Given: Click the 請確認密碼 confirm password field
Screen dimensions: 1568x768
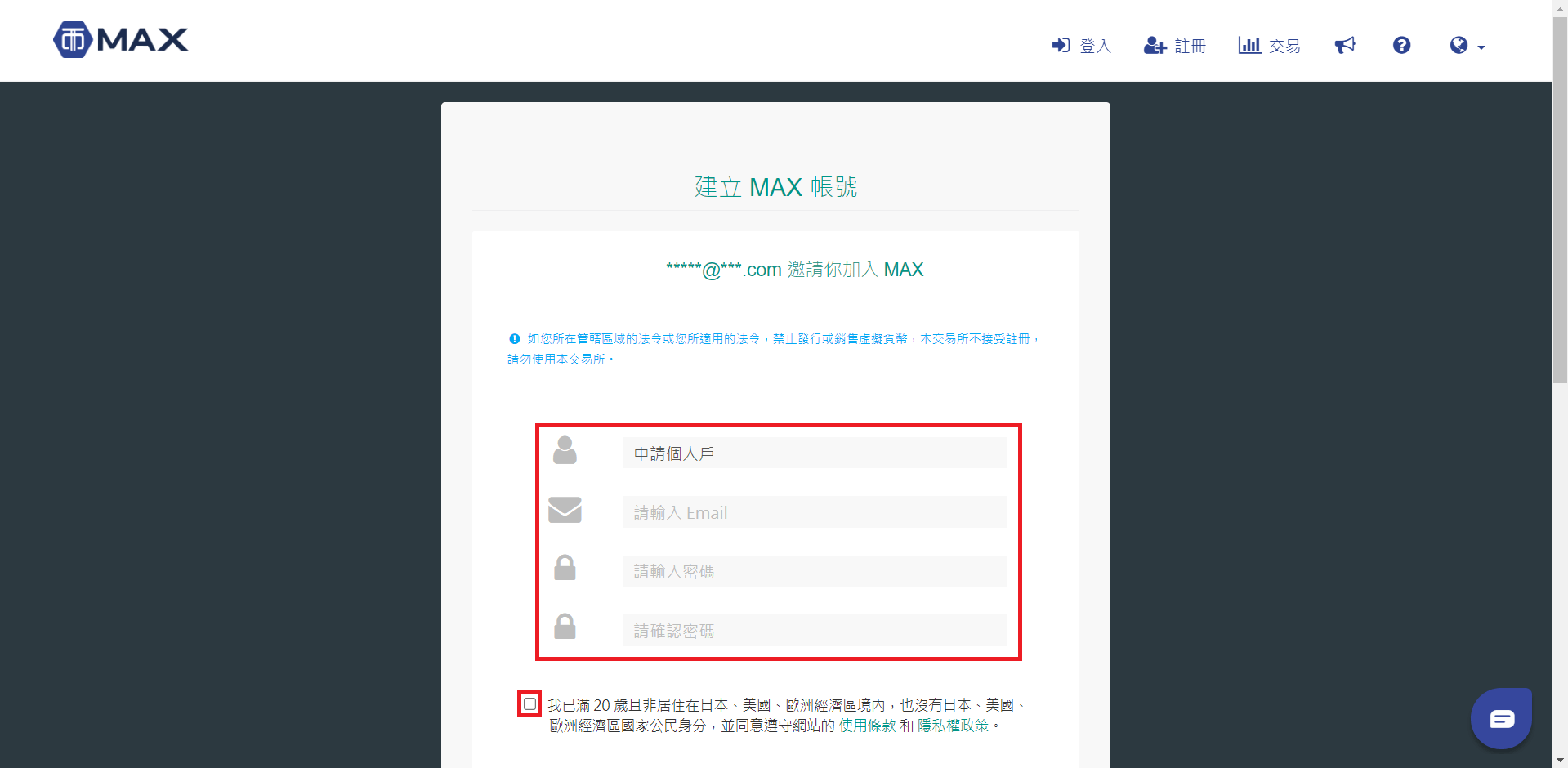Looking at the screenshot, I should click(814, 631).
